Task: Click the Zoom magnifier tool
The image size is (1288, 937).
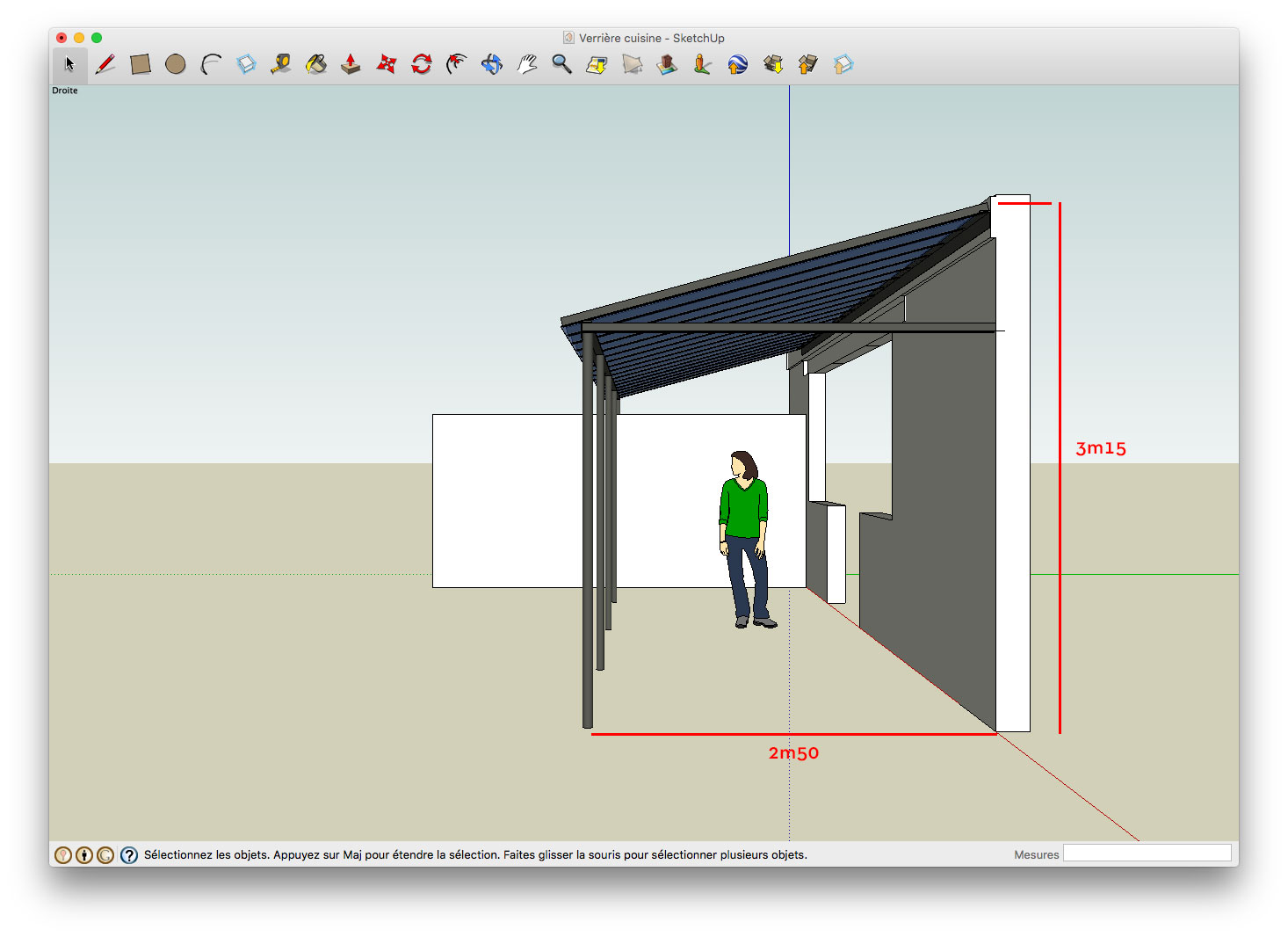Action: [562, 64]
